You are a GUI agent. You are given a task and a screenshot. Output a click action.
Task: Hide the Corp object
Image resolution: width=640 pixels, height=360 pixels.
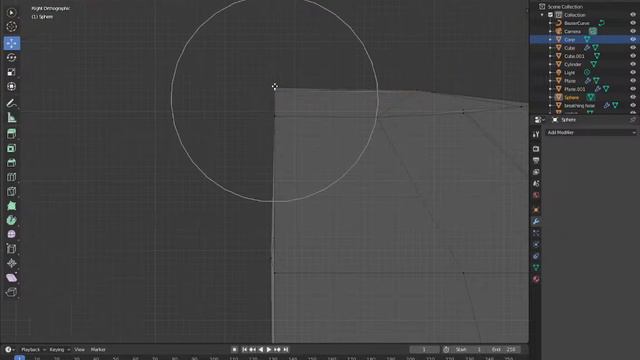(x=633, y=39)
